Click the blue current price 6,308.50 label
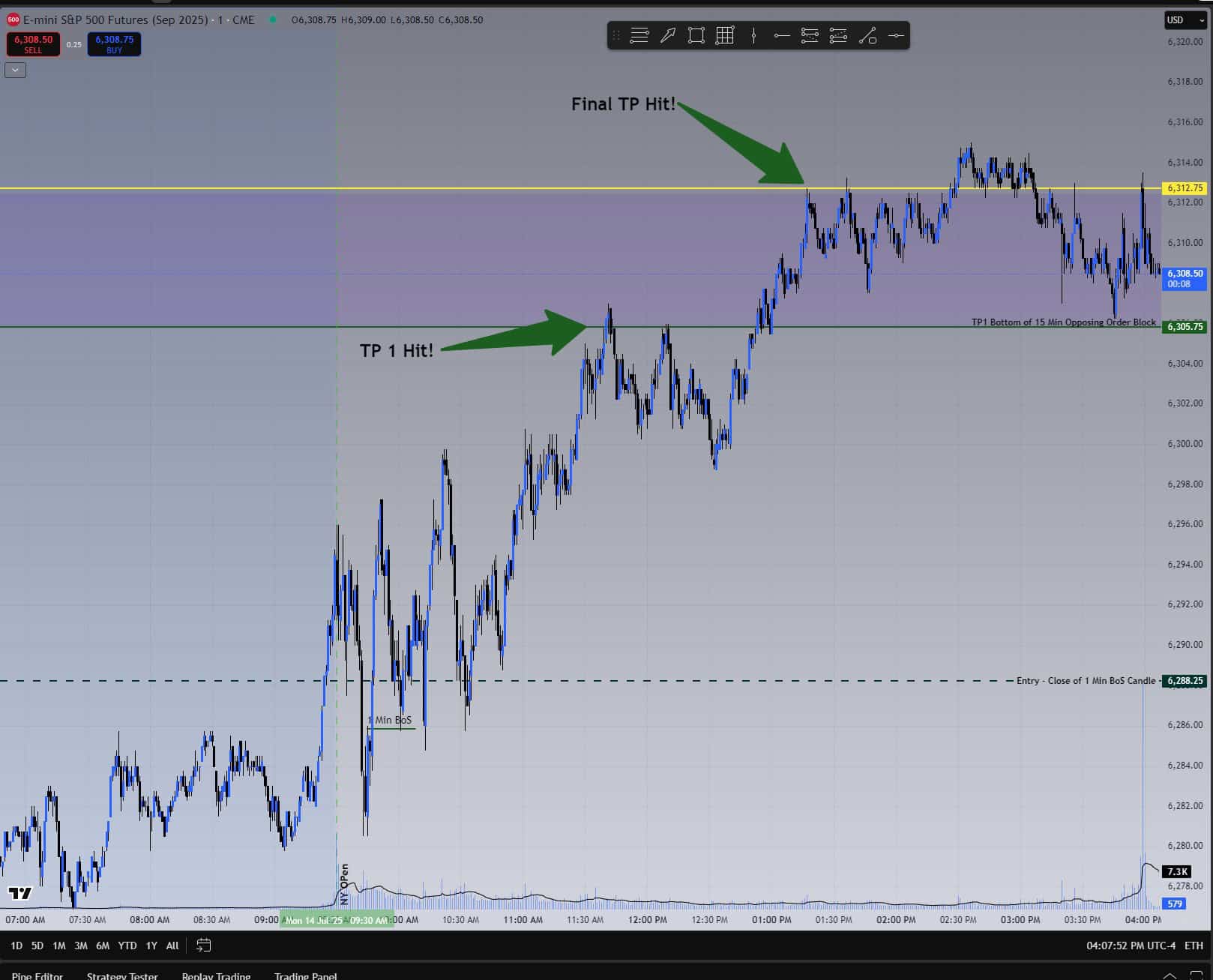Screen dimensions: 1213x980 coord(1184,279)
